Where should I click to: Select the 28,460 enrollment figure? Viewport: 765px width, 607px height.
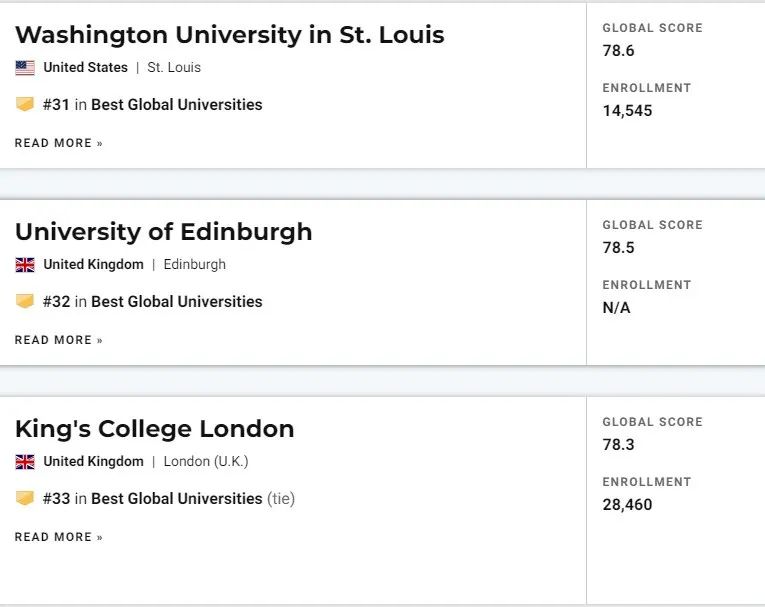coord(627,505)
